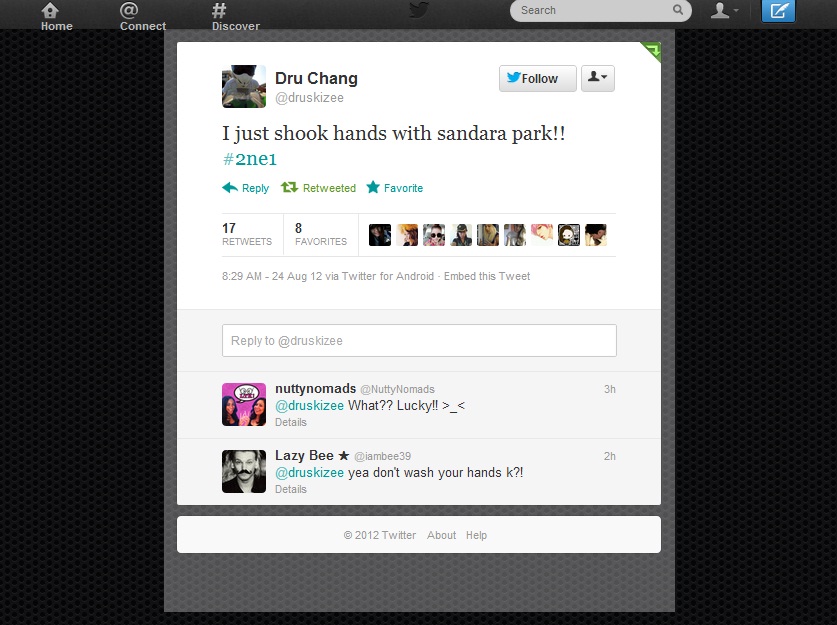Compose new tweet with blue quill icon
This screenshot has width=837, height=625.
[x=778, y=11]
